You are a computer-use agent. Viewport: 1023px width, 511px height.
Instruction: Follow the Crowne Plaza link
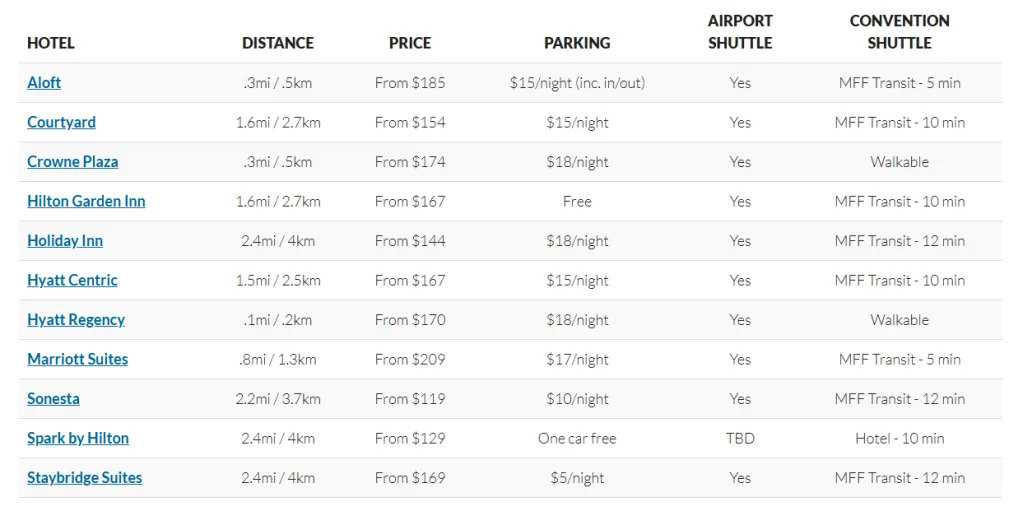click(x=72, y=162)
